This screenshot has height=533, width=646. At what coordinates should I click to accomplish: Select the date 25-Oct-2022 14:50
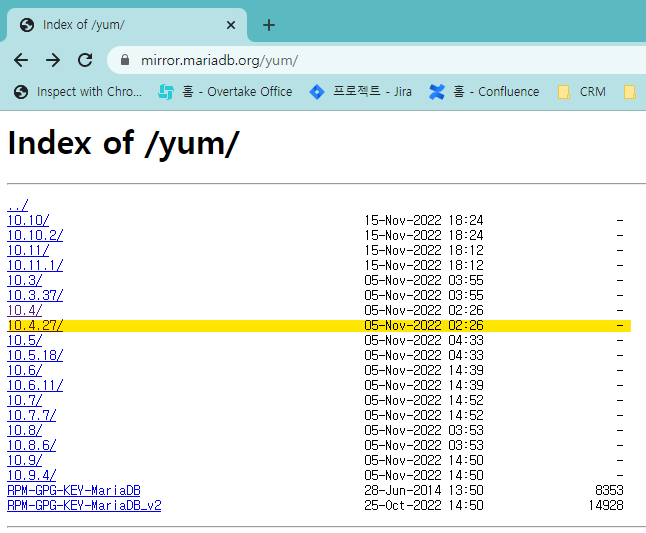(x=424, y=505)
